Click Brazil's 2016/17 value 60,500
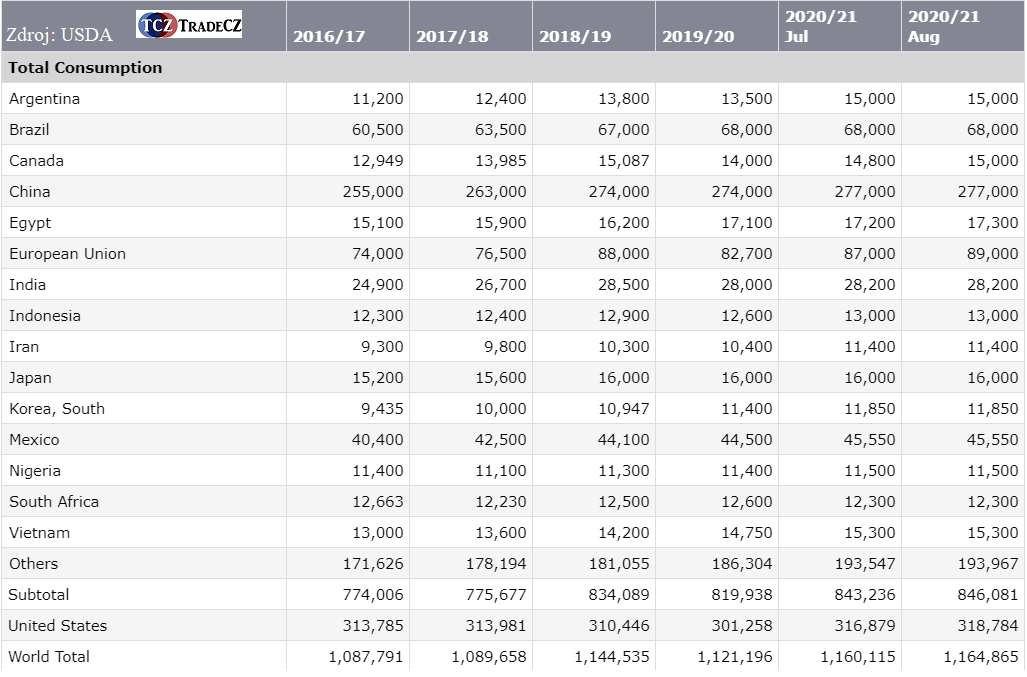The image size is (1027, 677). point(377,130)
